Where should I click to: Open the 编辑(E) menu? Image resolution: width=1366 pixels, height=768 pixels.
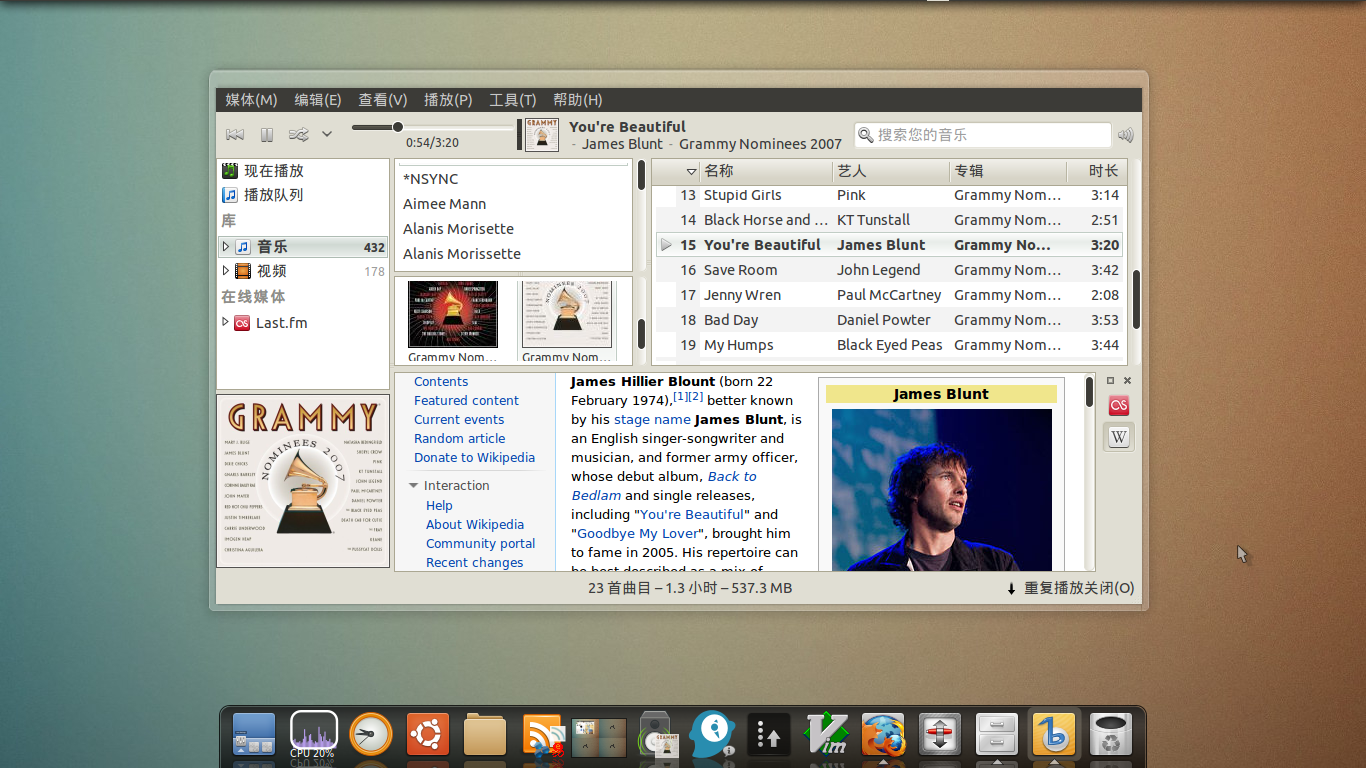click(318, 100)
